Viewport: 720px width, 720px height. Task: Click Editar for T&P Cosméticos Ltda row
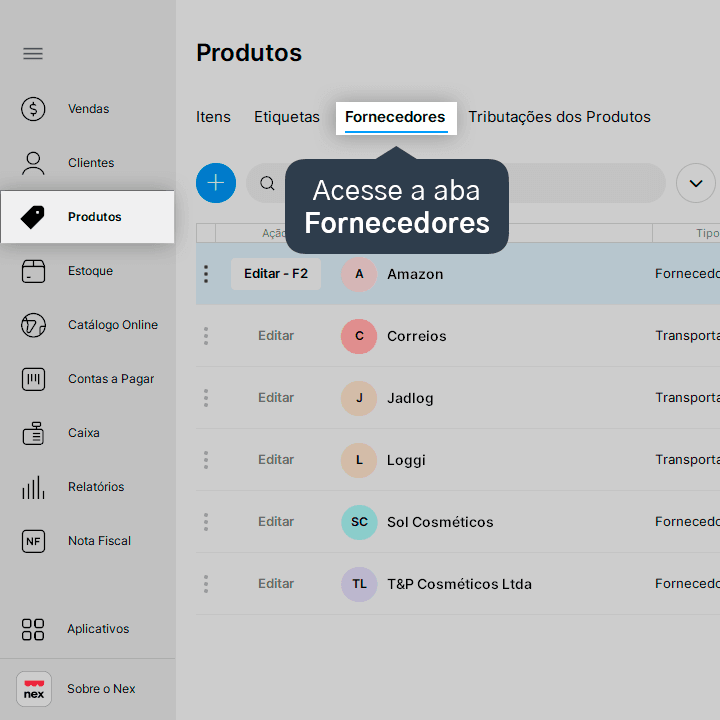(276, 584)
